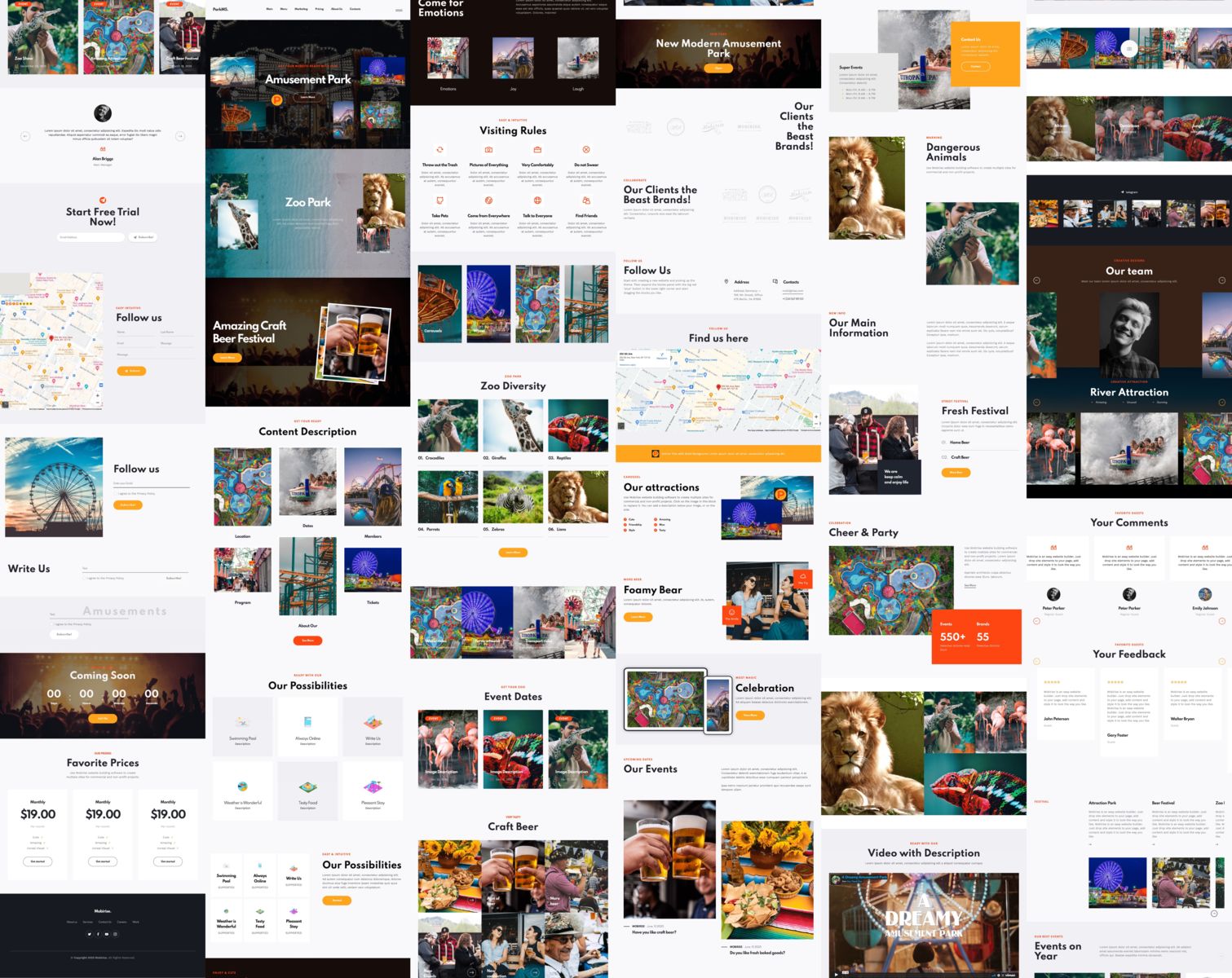1232x978 pixels.
Task: Click the Do not Swear rule icon
Action: pyautogui.click(x=586, y=150)
